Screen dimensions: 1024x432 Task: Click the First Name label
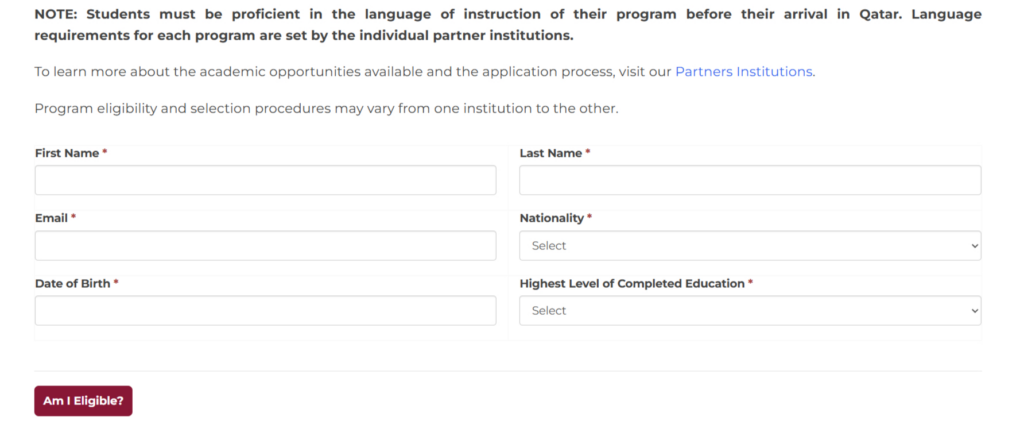pos(66,153)
